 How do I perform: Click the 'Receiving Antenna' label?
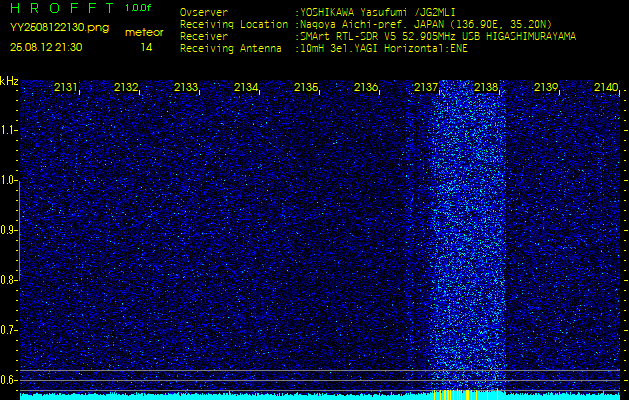pos(231,49)
